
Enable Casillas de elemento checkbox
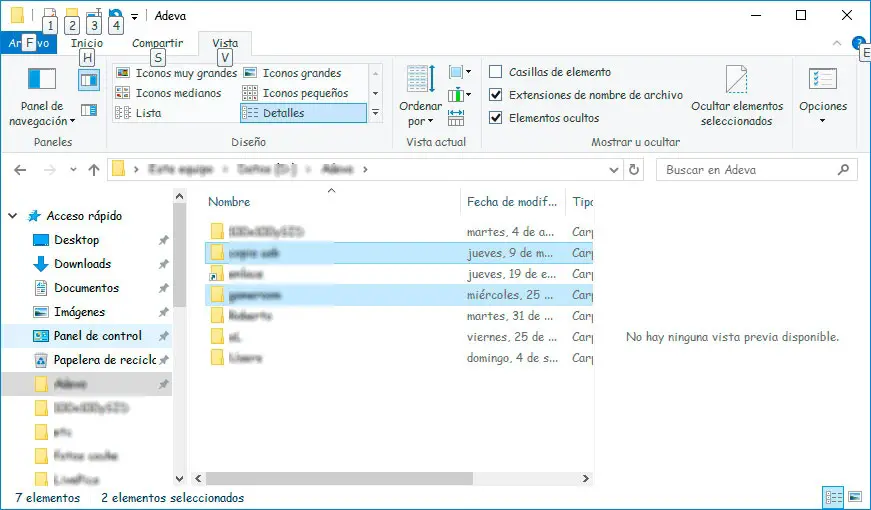coord(495,72)
